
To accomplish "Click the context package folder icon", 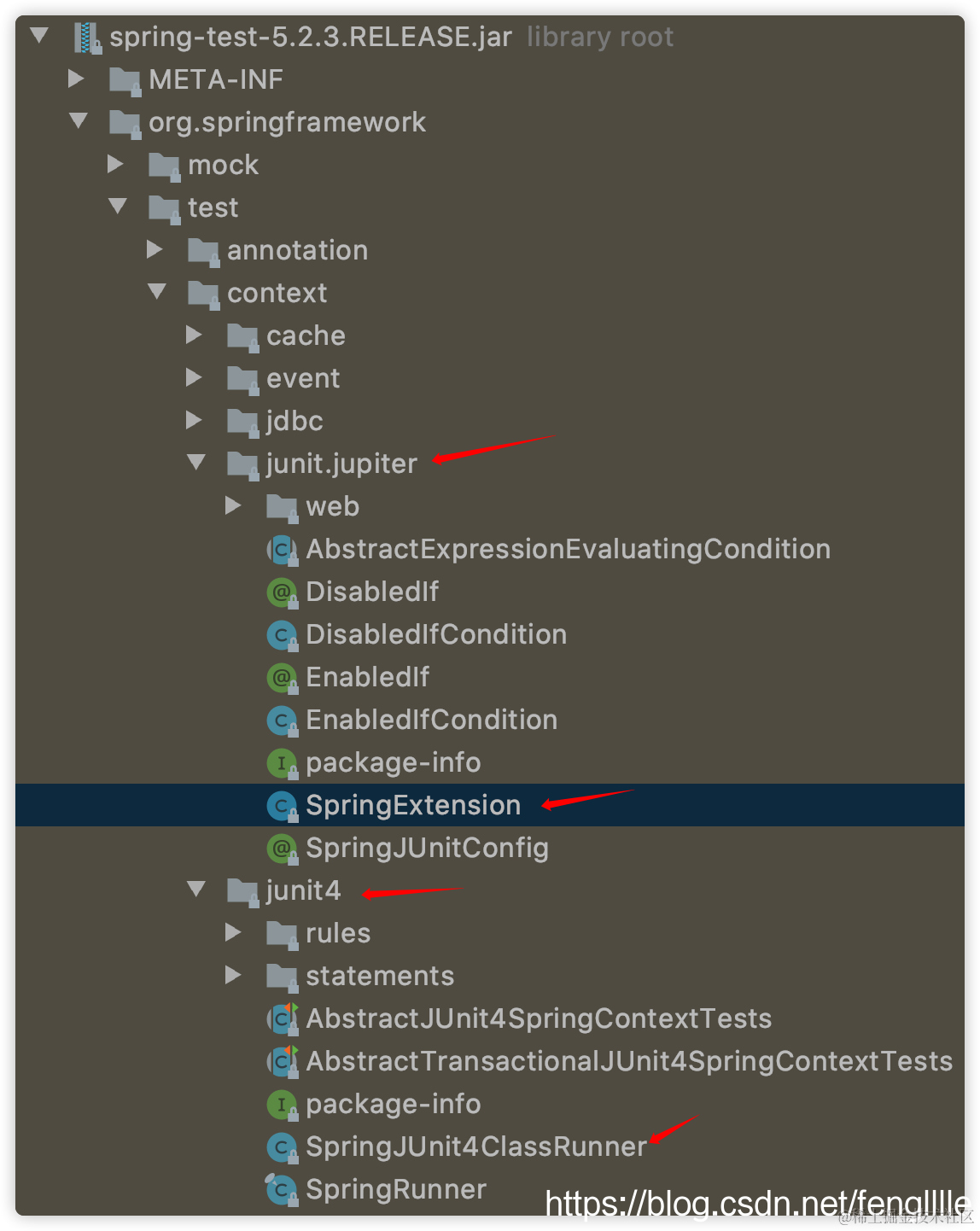I will 204,295.
